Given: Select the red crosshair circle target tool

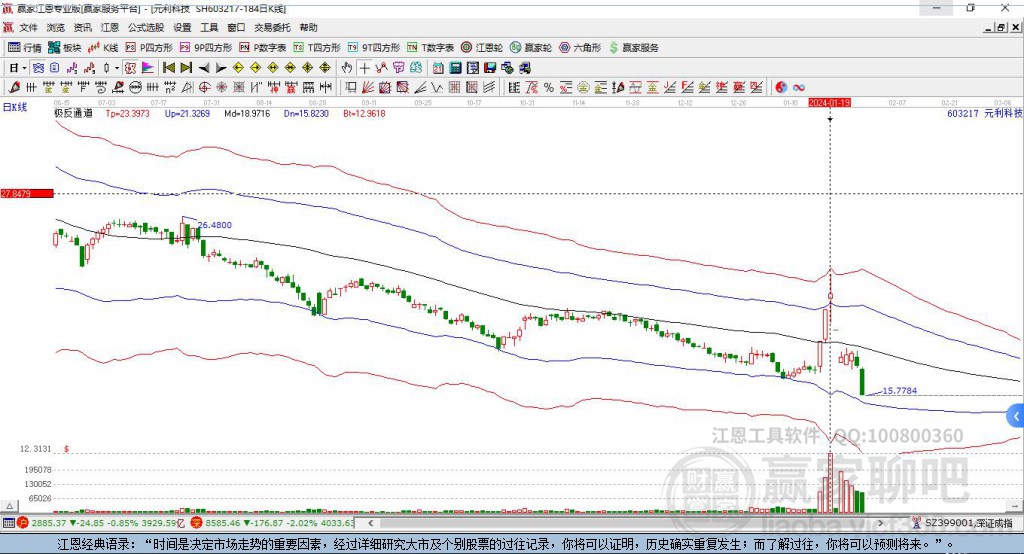Looking at the screenshot, I should 204,88.
